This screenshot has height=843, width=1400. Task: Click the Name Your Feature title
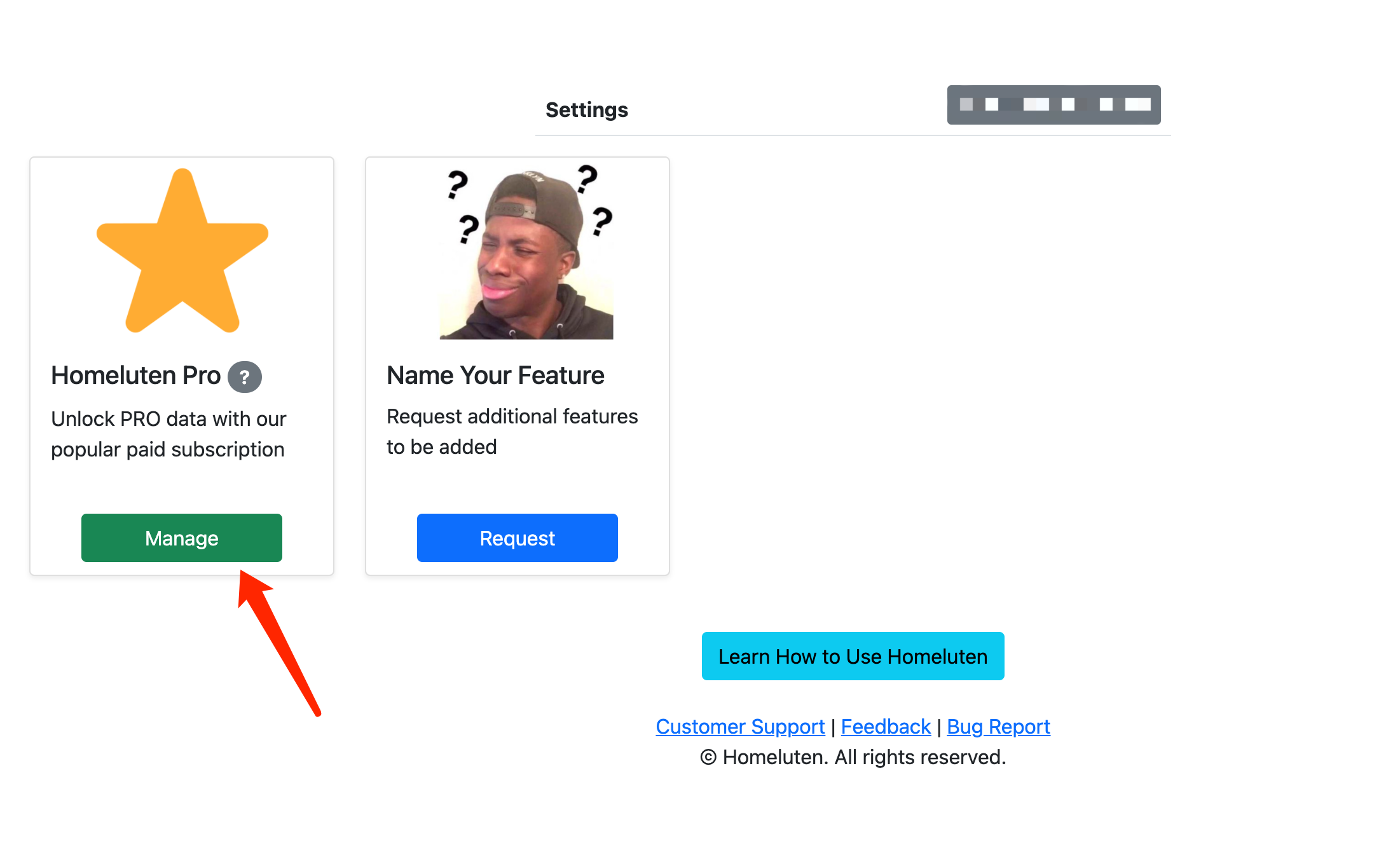click(x=495, y=375)
